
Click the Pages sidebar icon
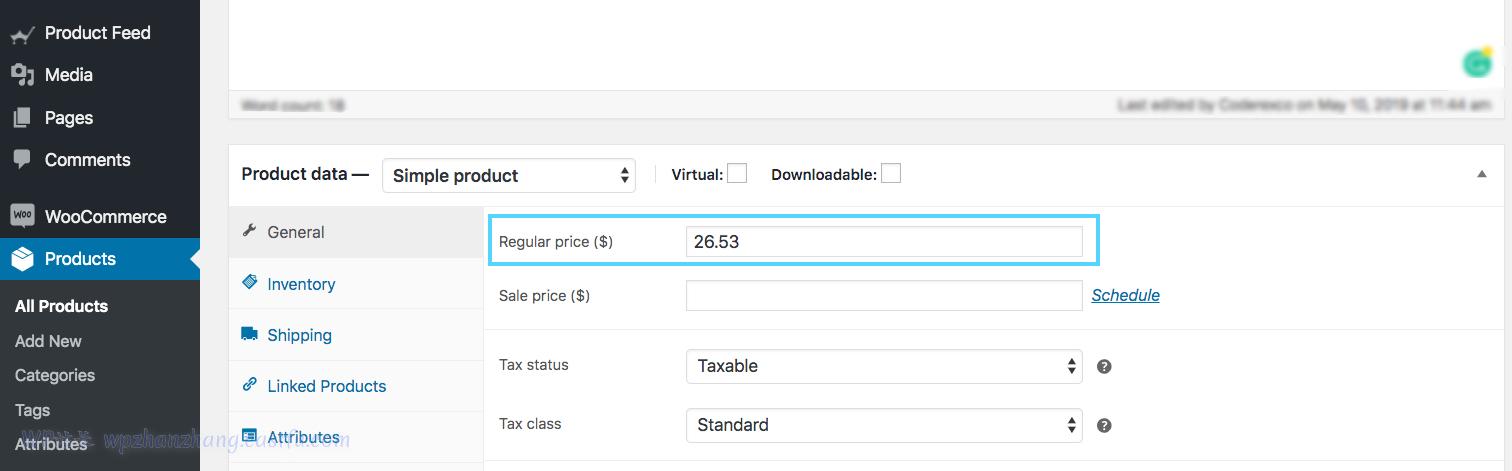[22, 118]
